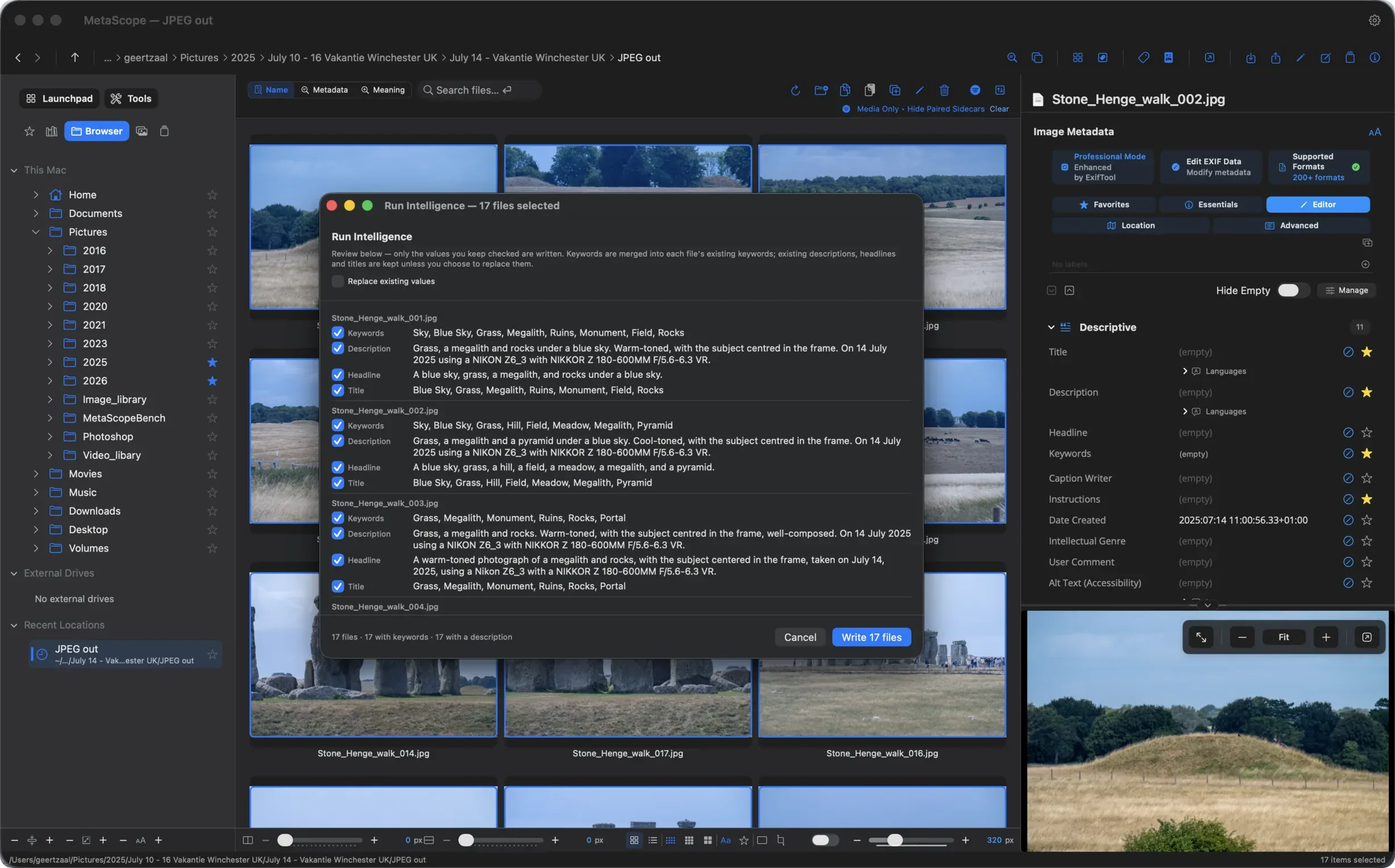Image resolution: width=1395 pixels, height=868 pixels.
Task: Cancel the Run Intelligence dialog
Action: (x=800, y=637)
